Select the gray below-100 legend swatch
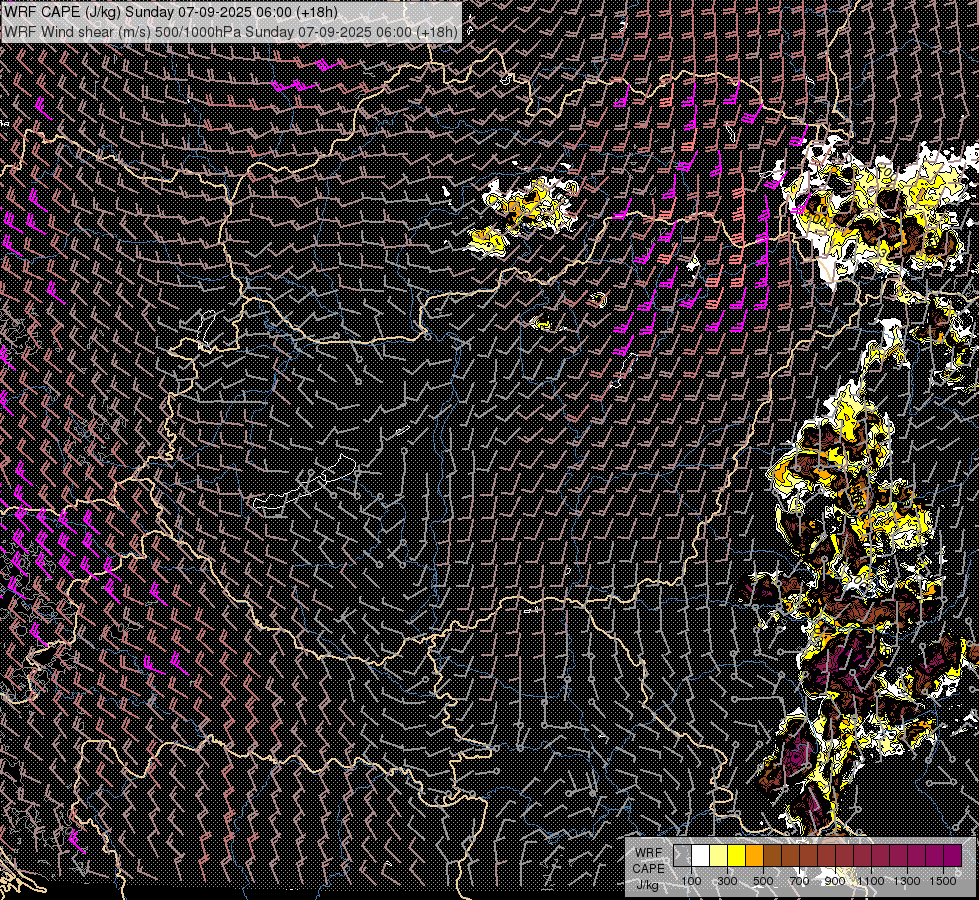The image size is (979, 900). [682, 855]
